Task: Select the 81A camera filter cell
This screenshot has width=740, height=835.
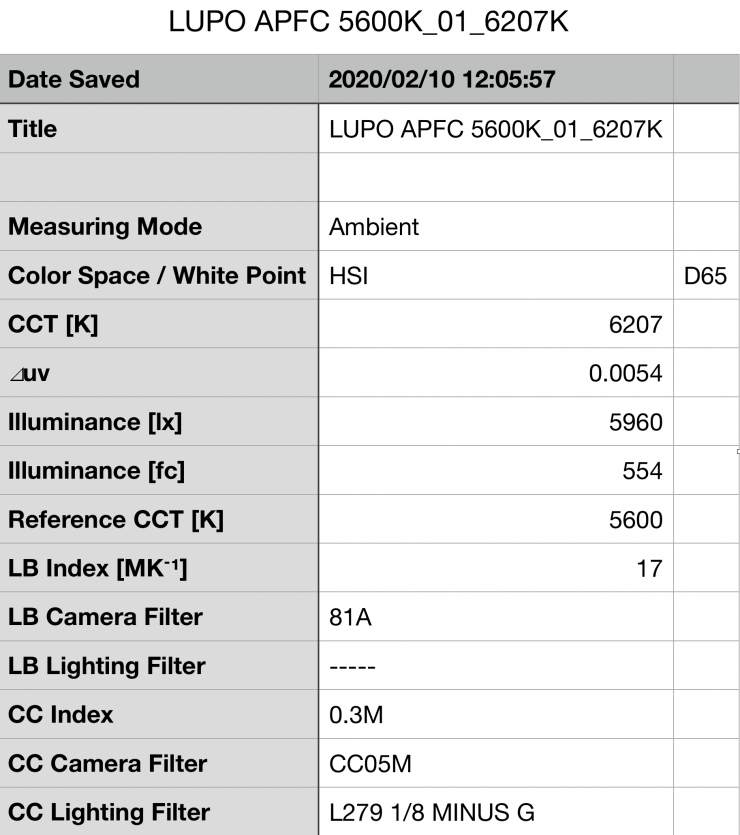Action: point(495,617)
